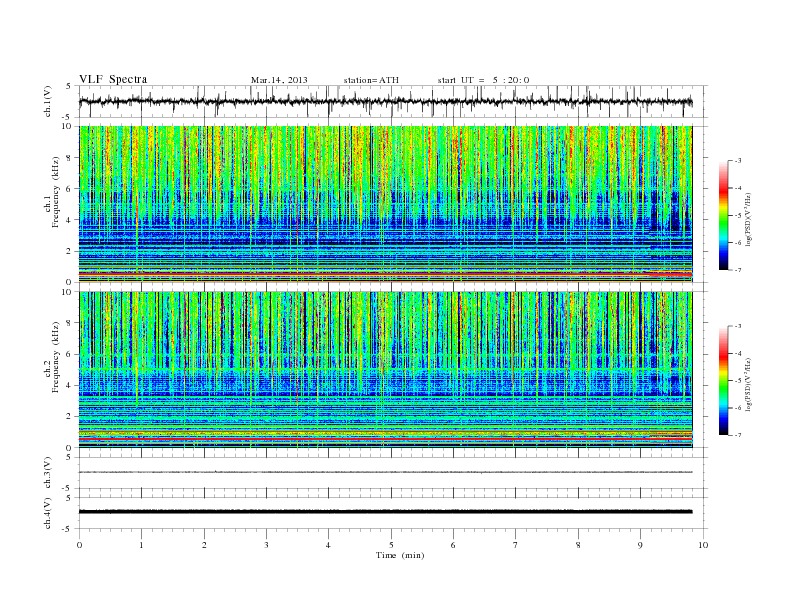This screenshot has width=792, height=612.
Task: Click the '-7' label on ch.1 color bar
Action: (737, 270)
